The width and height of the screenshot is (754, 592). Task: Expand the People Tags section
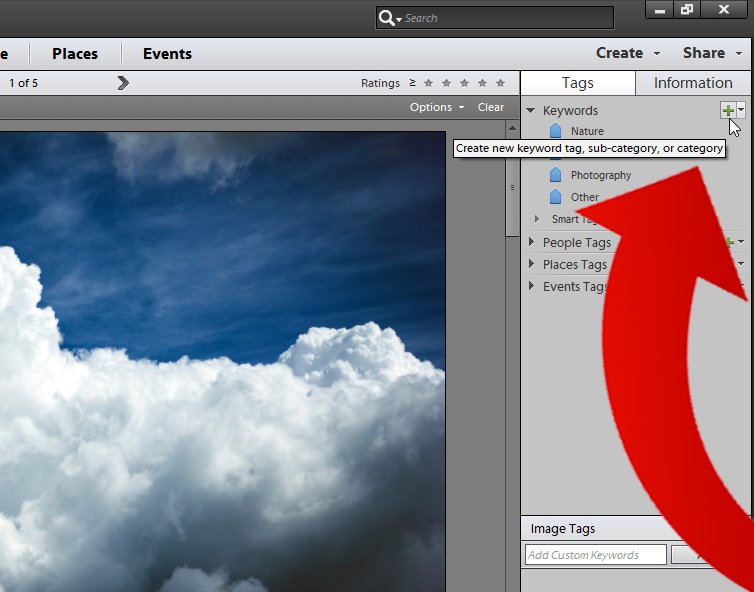pos(531,242)
